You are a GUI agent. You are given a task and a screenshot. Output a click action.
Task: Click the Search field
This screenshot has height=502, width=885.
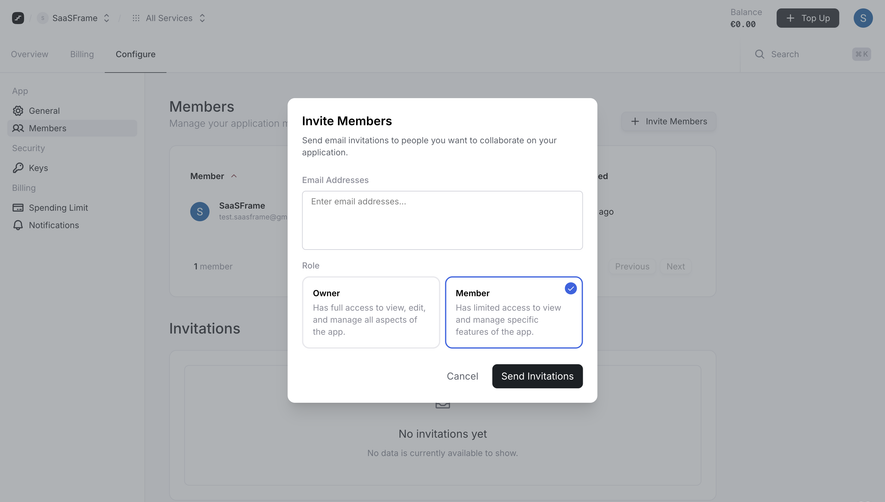point(812,54)
